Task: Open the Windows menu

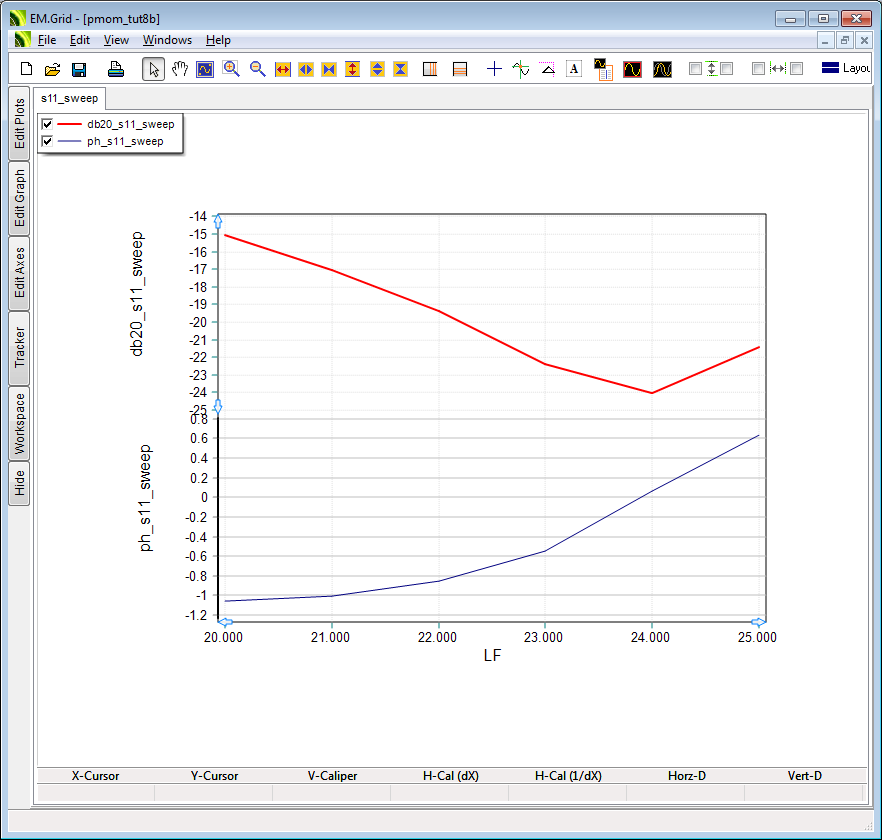Action: coord(167,40)
